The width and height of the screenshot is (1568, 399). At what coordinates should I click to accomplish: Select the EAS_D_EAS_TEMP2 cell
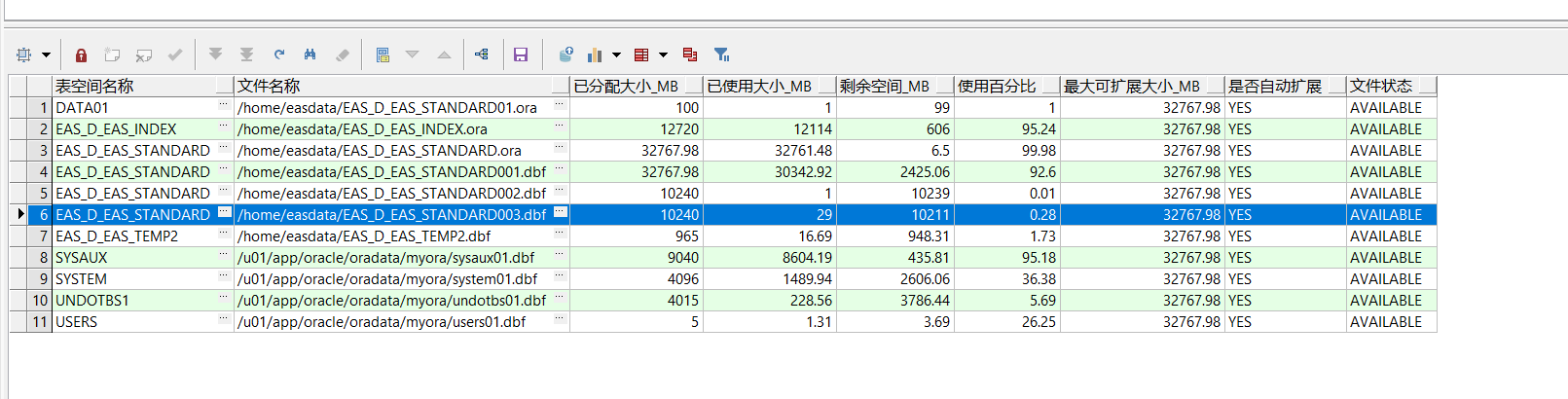point(143,236)
